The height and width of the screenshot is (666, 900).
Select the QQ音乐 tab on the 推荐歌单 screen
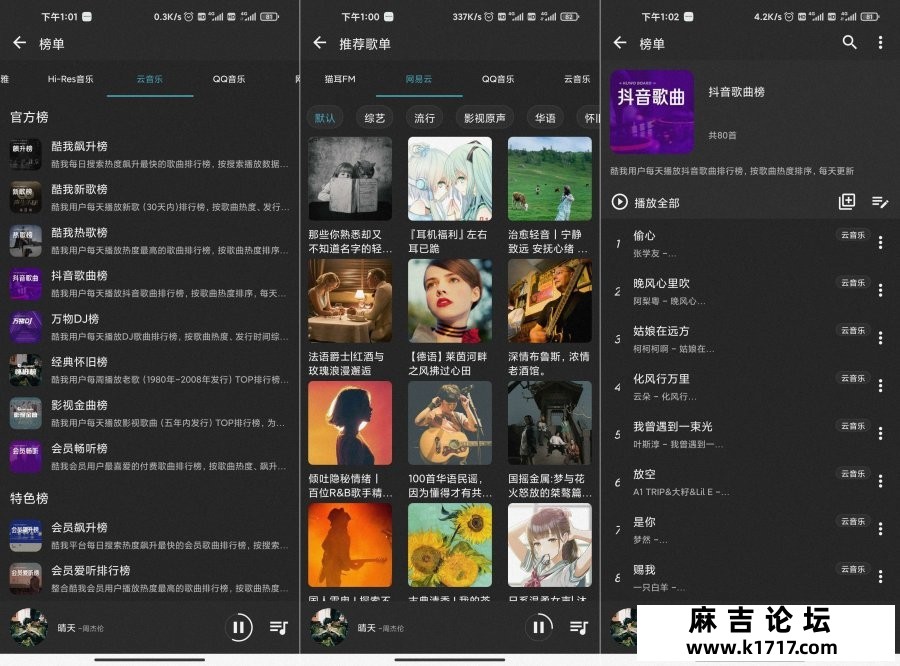(x=498, y=79)
